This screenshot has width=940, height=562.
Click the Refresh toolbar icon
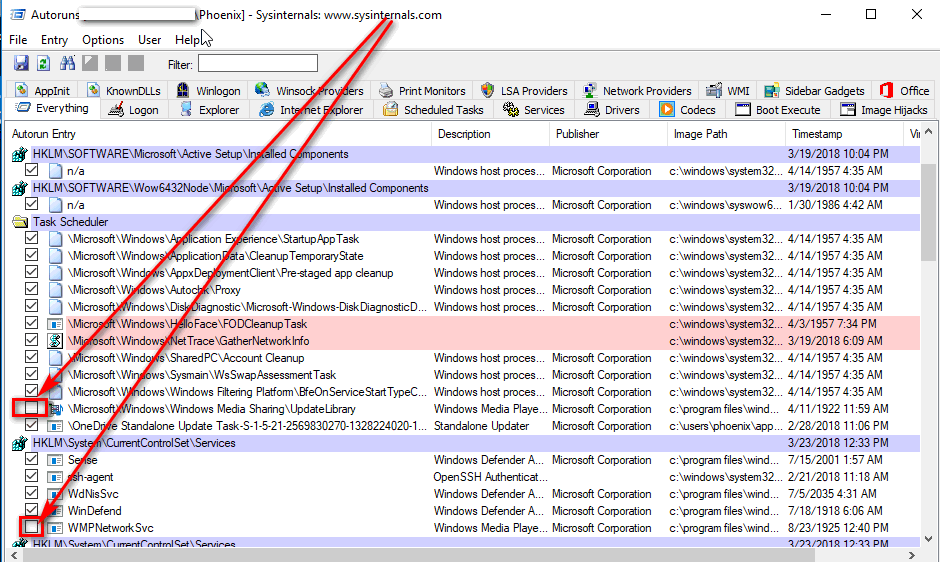(43, 63)
